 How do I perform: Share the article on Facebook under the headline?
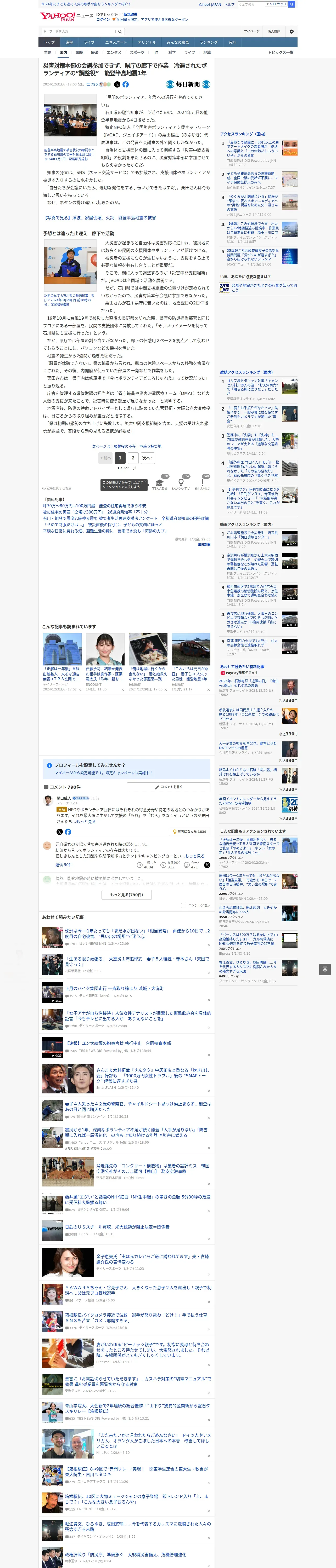pos(126,85)
